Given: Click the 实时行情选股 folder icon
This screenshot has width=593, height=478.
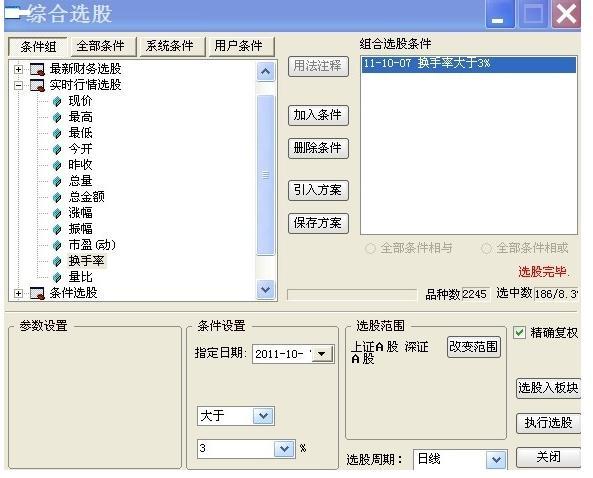Looking at the screenshot, I should coord(37,85).
